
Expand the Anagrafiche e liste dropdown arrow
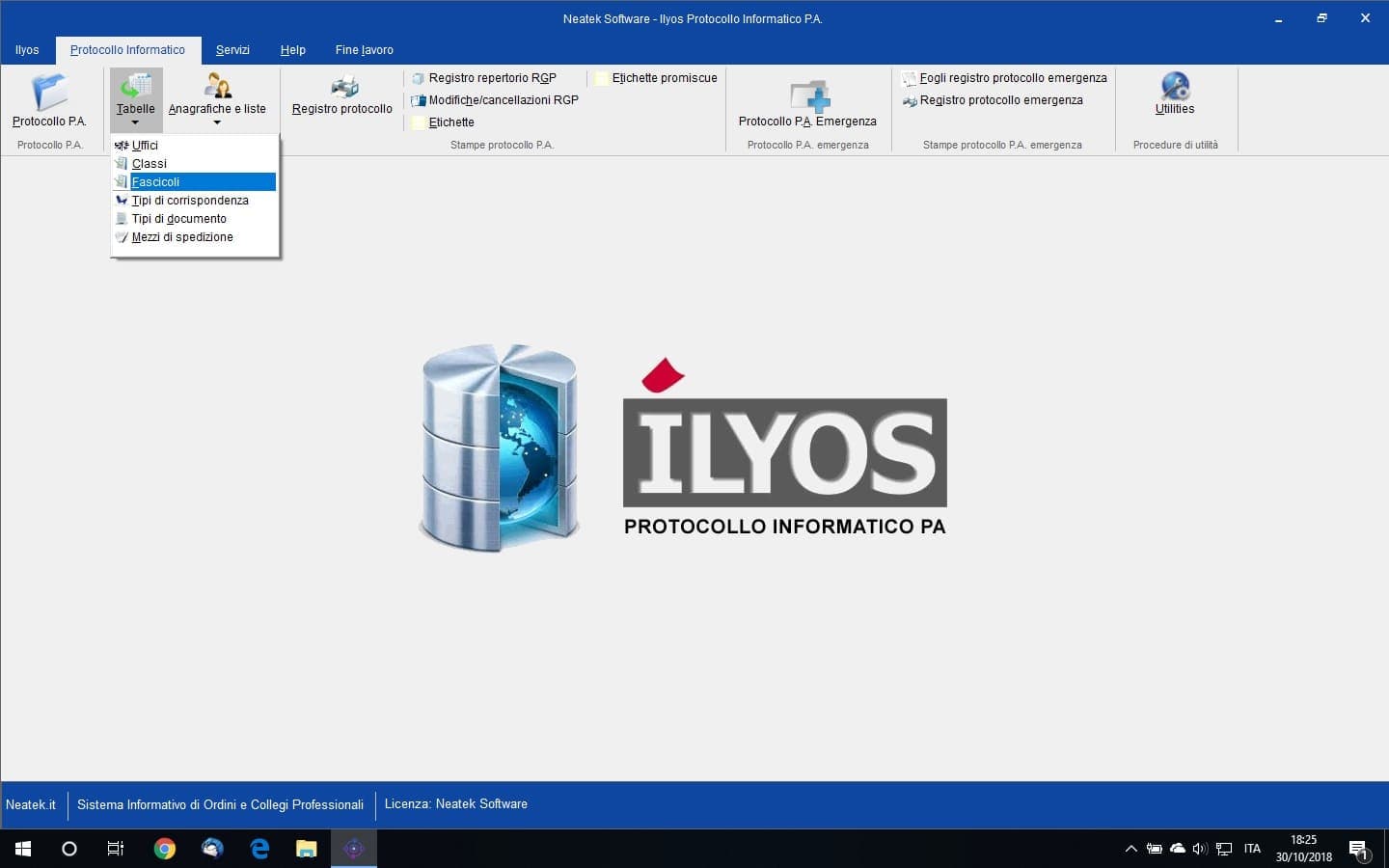pyautogui.click(x=217, y=122)
